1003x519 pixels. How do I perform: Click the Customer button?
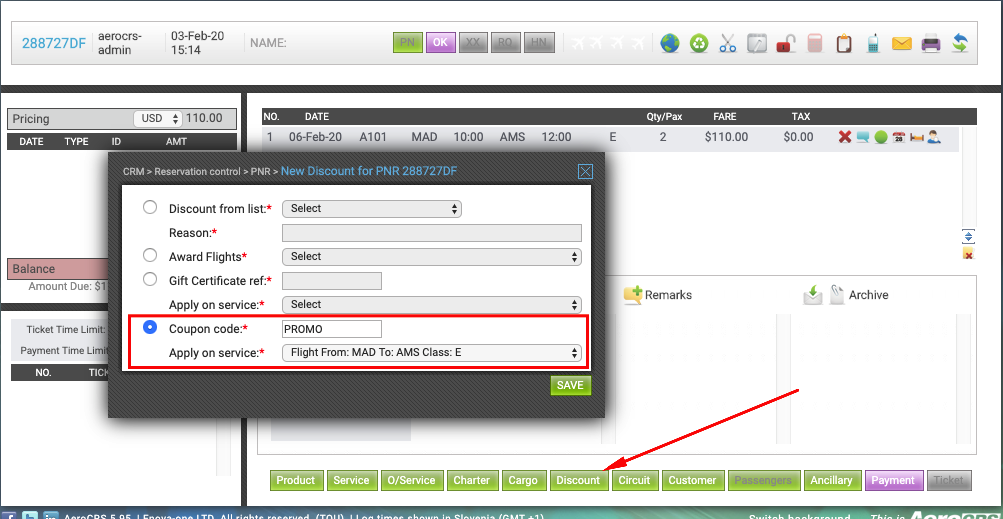click(x=693, y=481)
